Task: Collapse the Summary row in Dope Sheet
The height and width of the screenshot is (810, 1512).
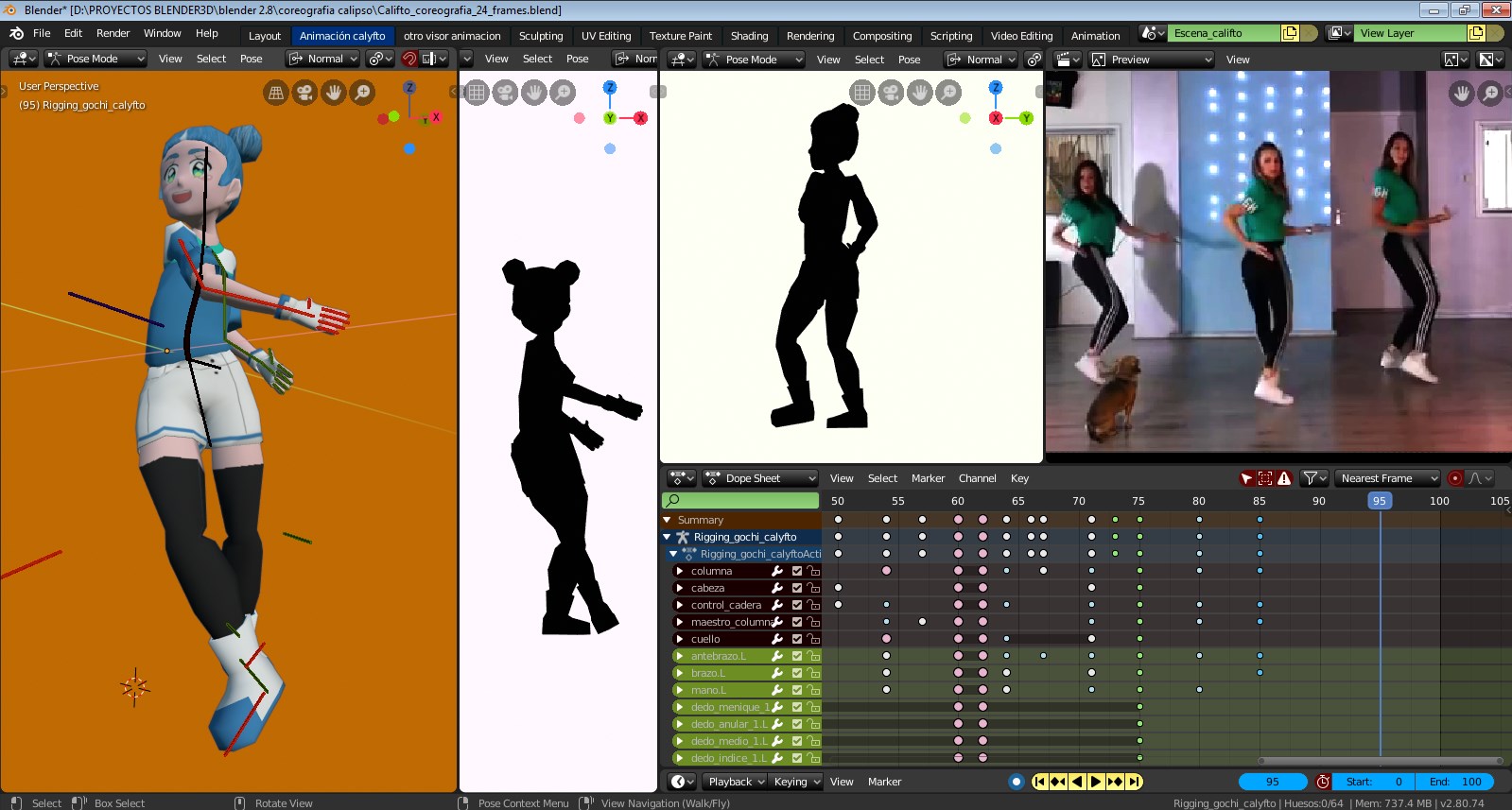Action: coord(667,520)
